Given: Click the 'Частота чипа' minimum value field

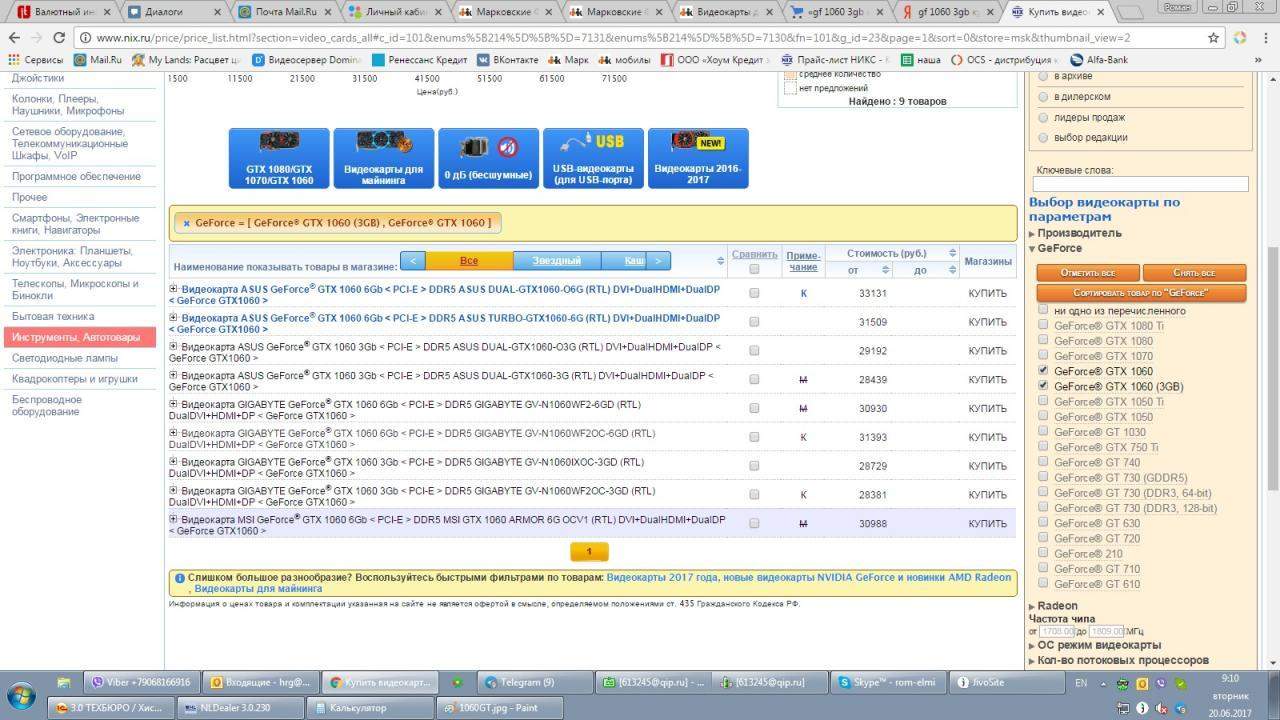Looking at the screenshot, I should (1057, 632).
